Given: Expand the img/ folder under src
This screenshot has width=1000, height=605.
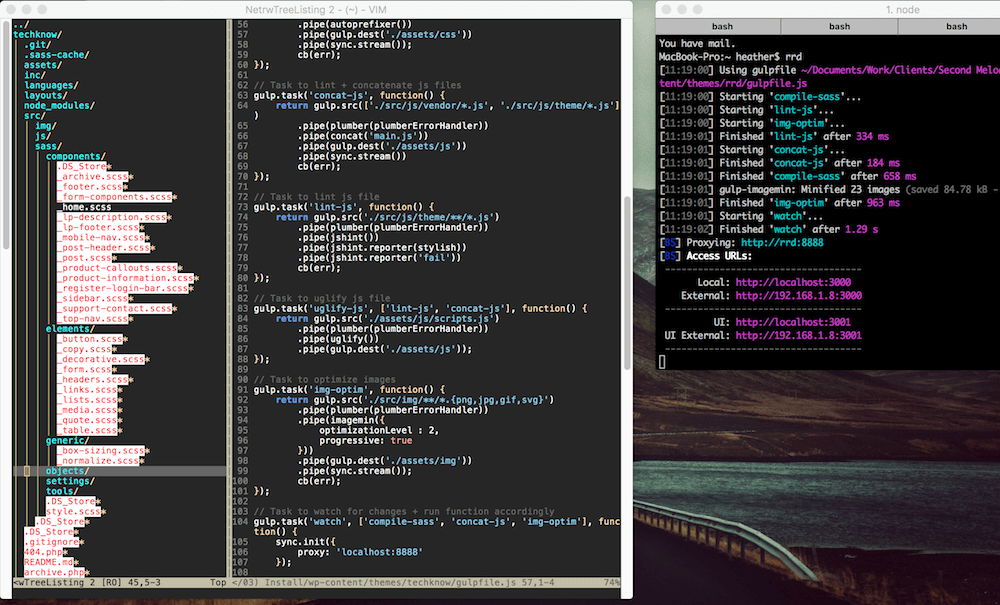Looking at the screenshot, I should [46, 126].
